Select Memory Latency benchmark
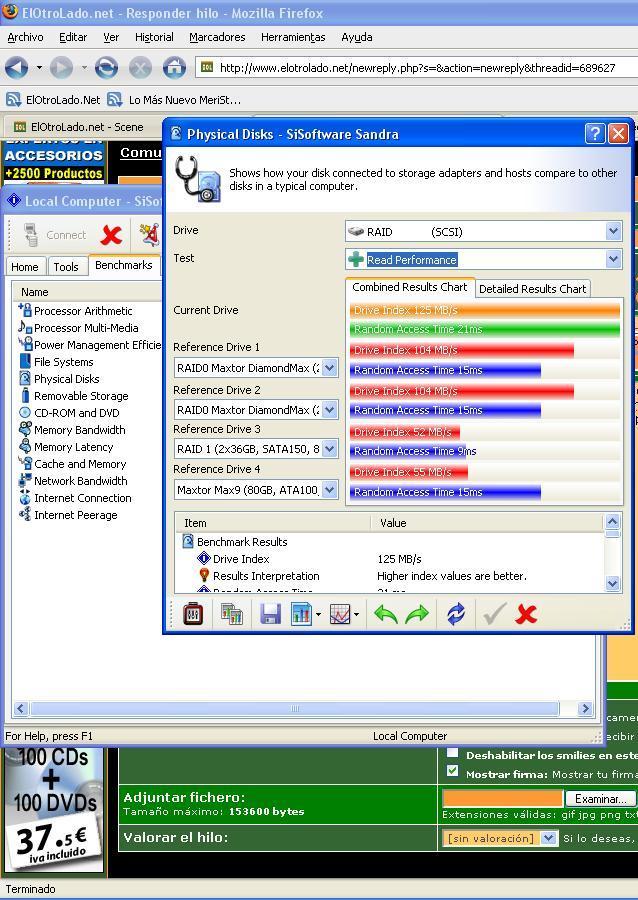 coord(73,447)
